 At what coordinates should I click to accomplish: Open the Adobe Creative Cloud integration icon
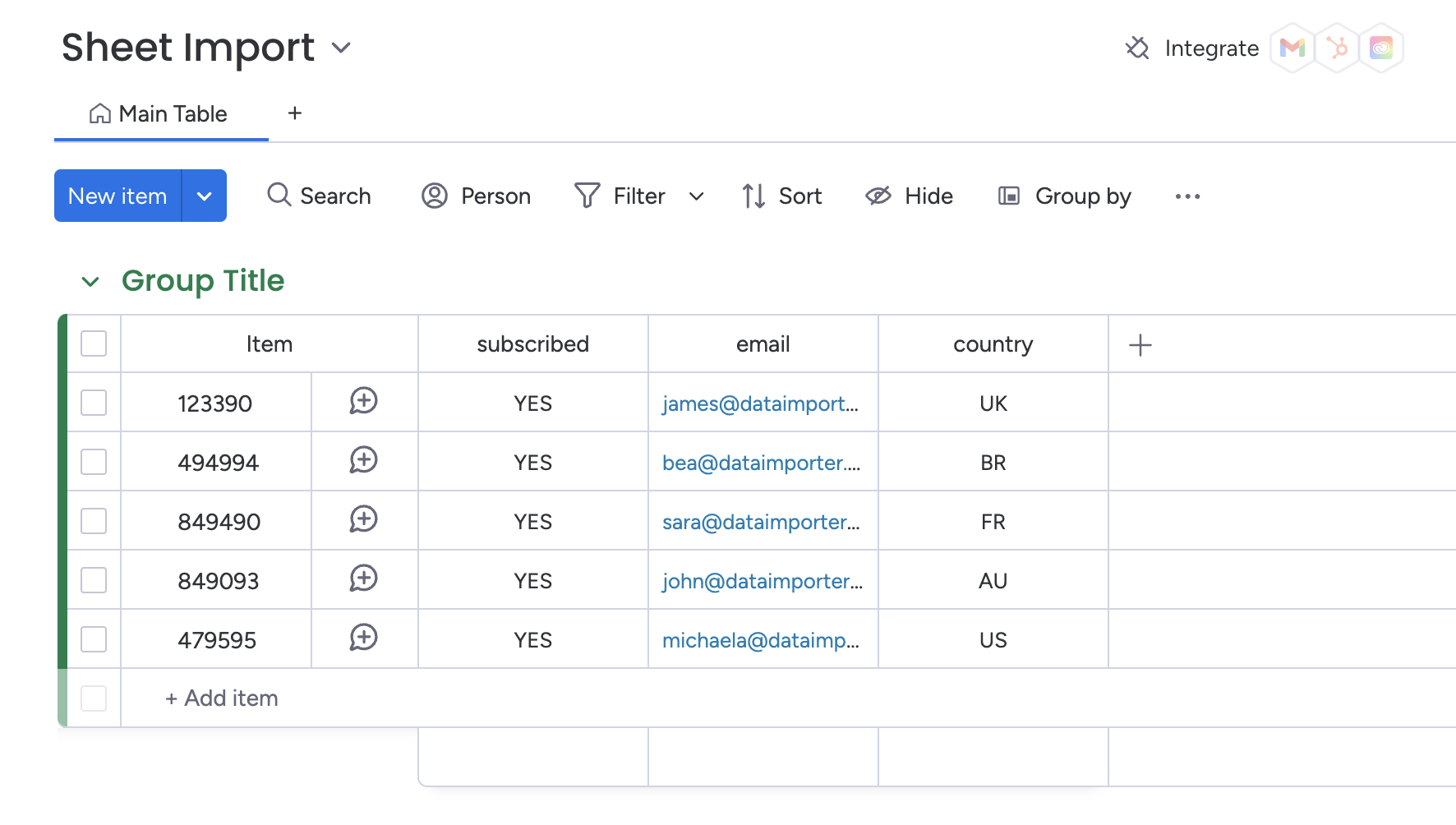point(1381,48)
